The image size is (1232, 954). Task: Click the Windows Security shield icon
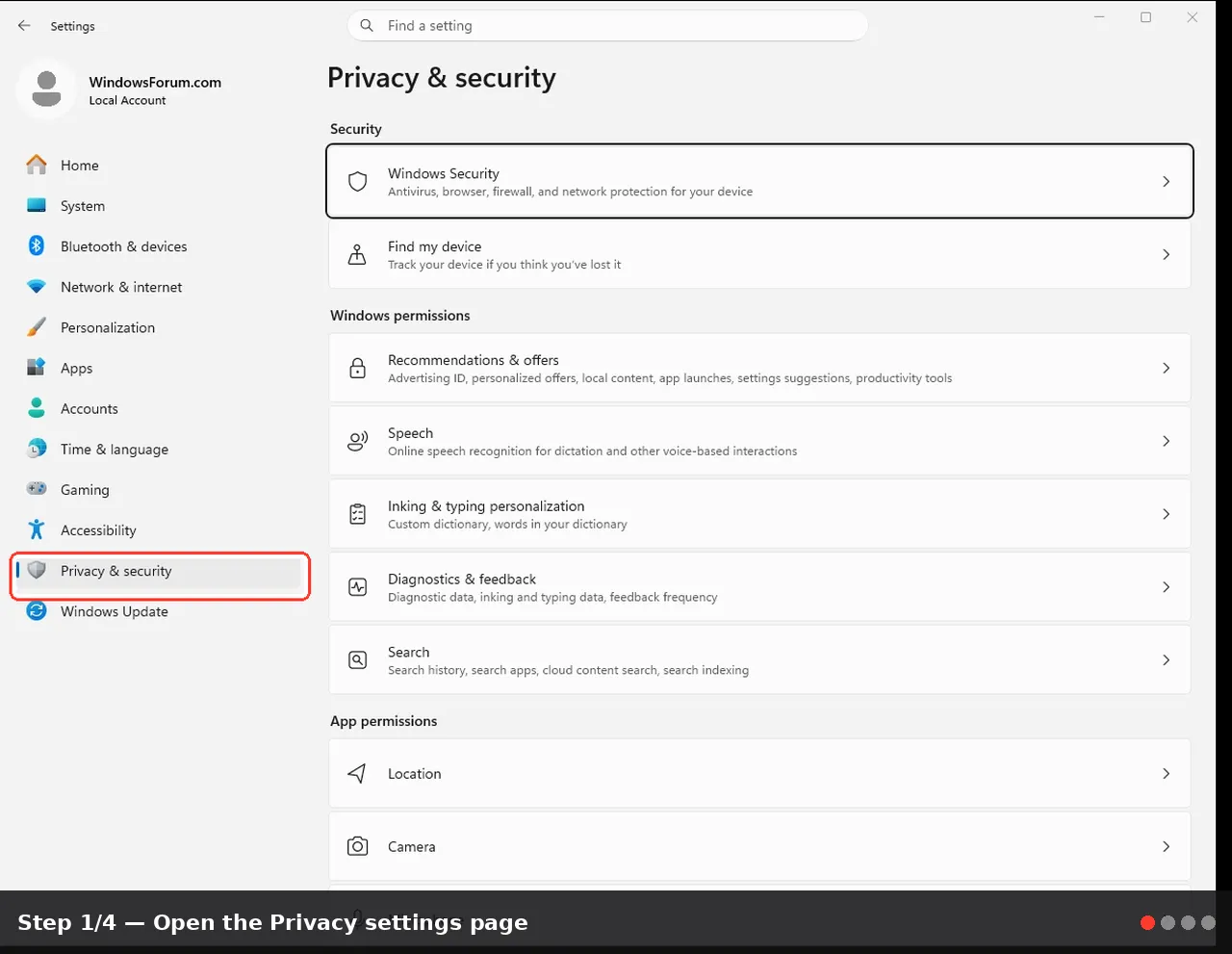[x=357, y=181]
